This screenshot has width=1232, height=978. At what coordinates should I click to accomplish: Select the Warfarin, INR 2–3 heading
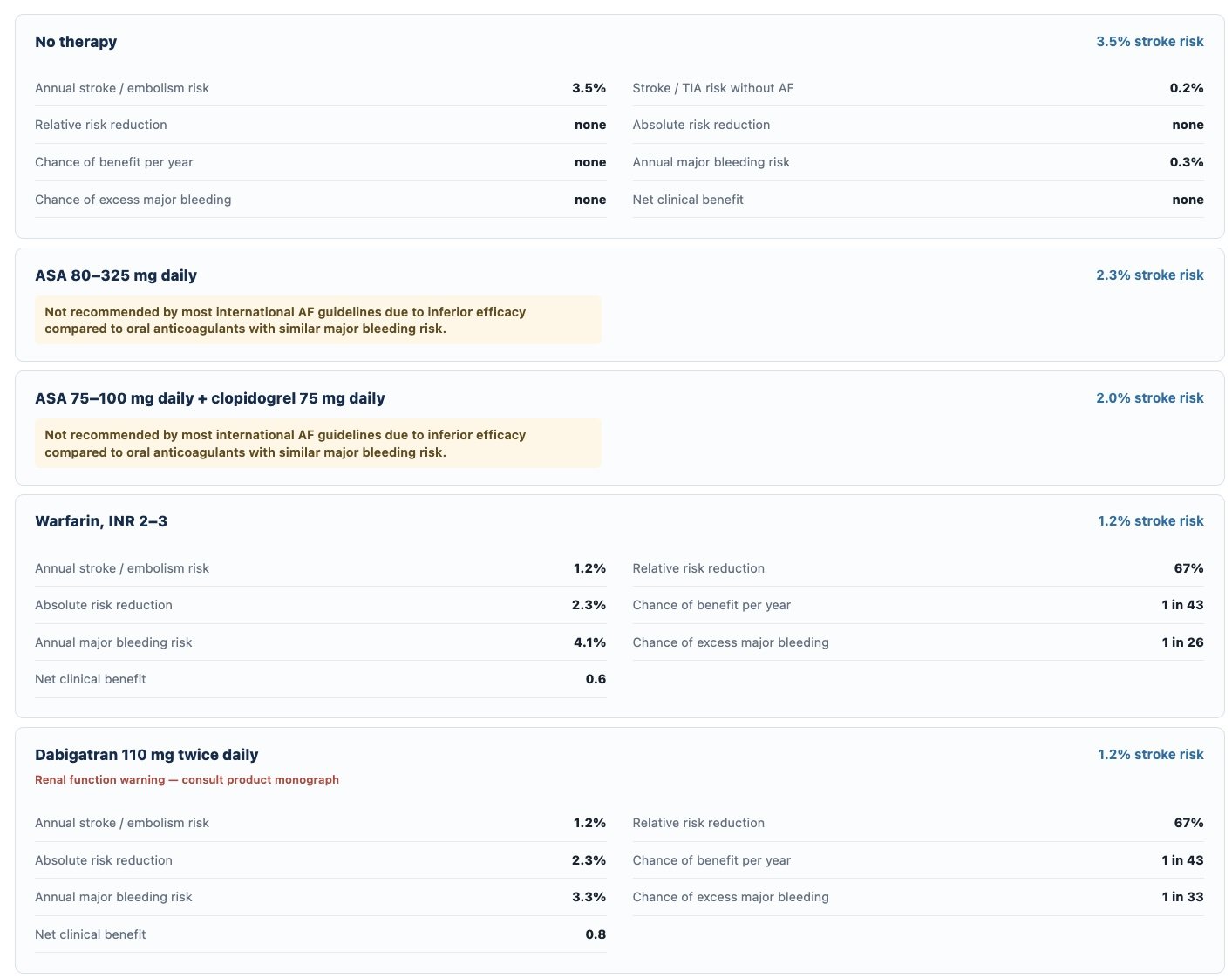point(101,521)
